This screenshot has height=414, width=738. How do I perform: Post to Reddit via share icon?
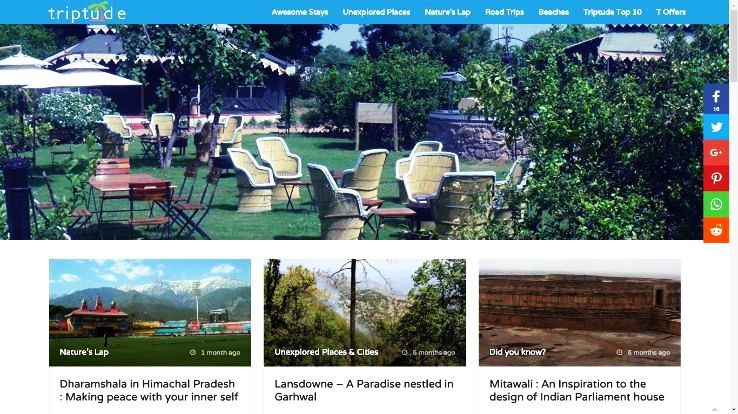coord(716,230)
